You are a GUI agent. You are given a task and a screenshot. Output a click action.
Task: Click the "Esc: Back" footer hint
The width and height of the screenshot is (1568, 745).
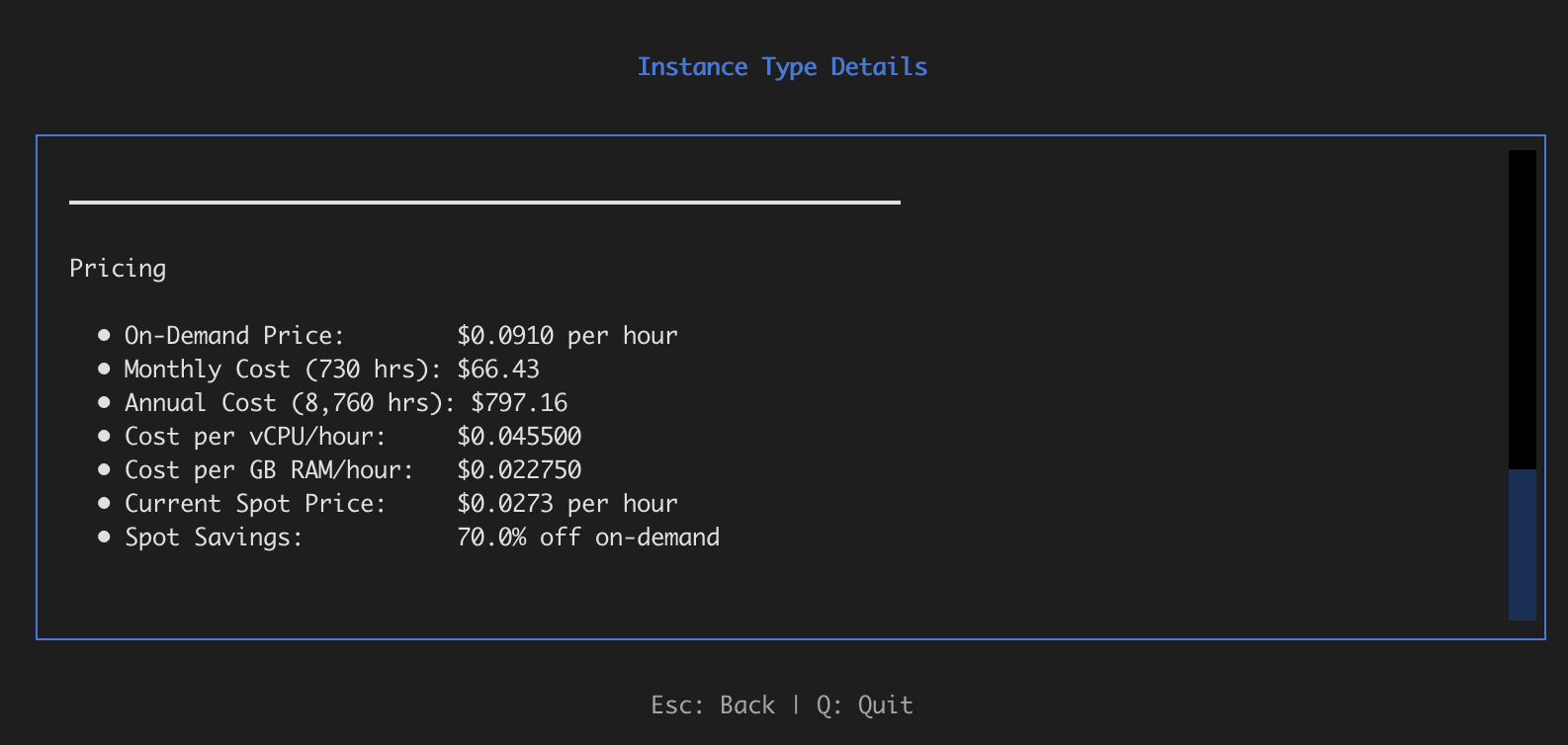[x=713, y=705]
